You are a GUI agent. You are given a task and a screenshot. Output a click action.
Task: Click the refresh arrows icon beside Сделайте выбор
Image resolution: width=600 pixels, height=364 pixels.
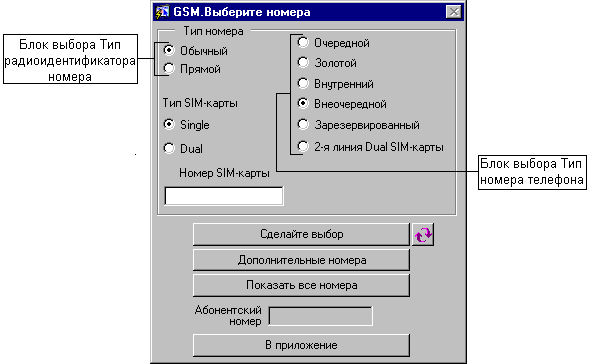tap(423, 234)
